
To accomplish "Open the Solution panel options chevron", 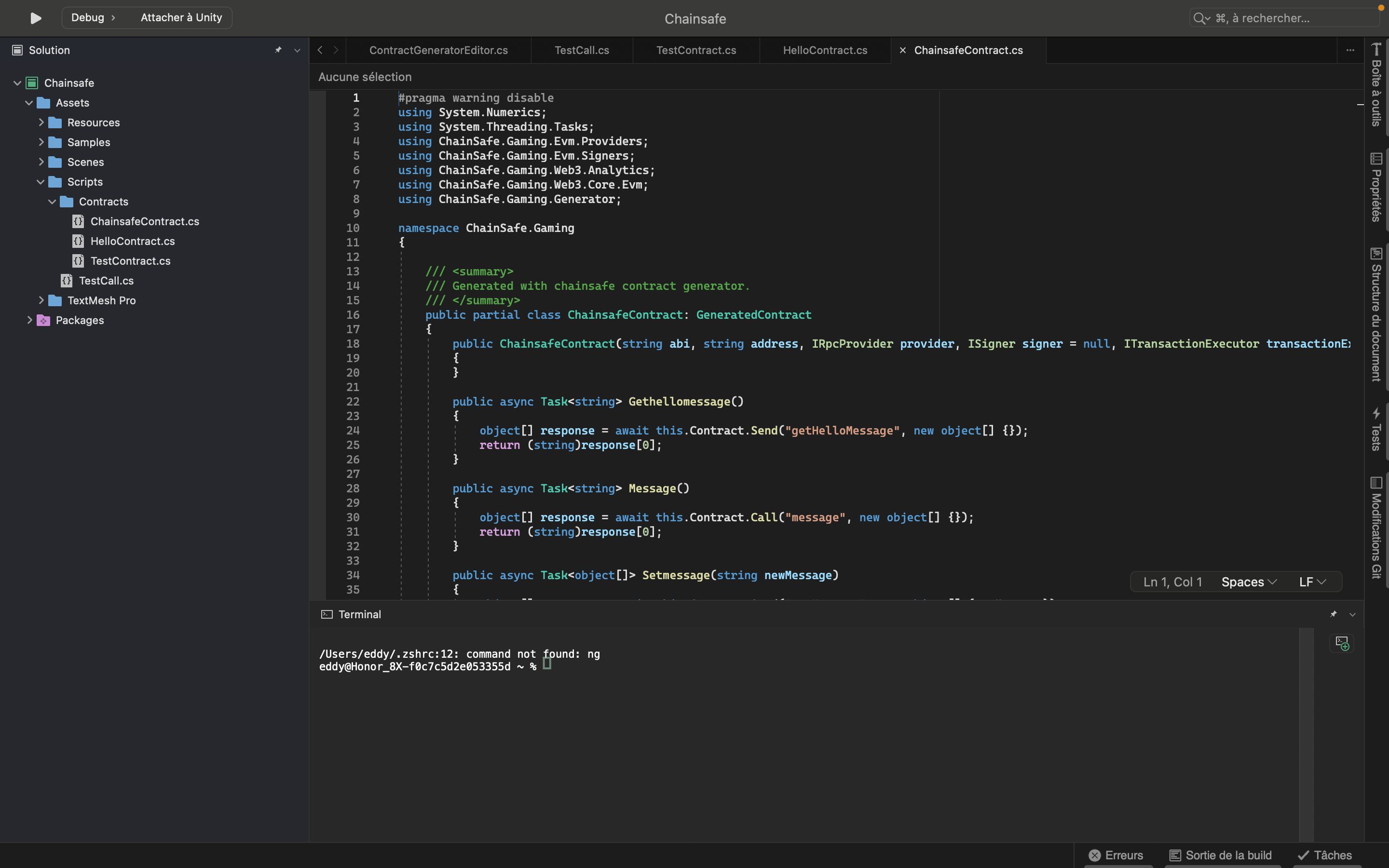I will tap(297, 51).
